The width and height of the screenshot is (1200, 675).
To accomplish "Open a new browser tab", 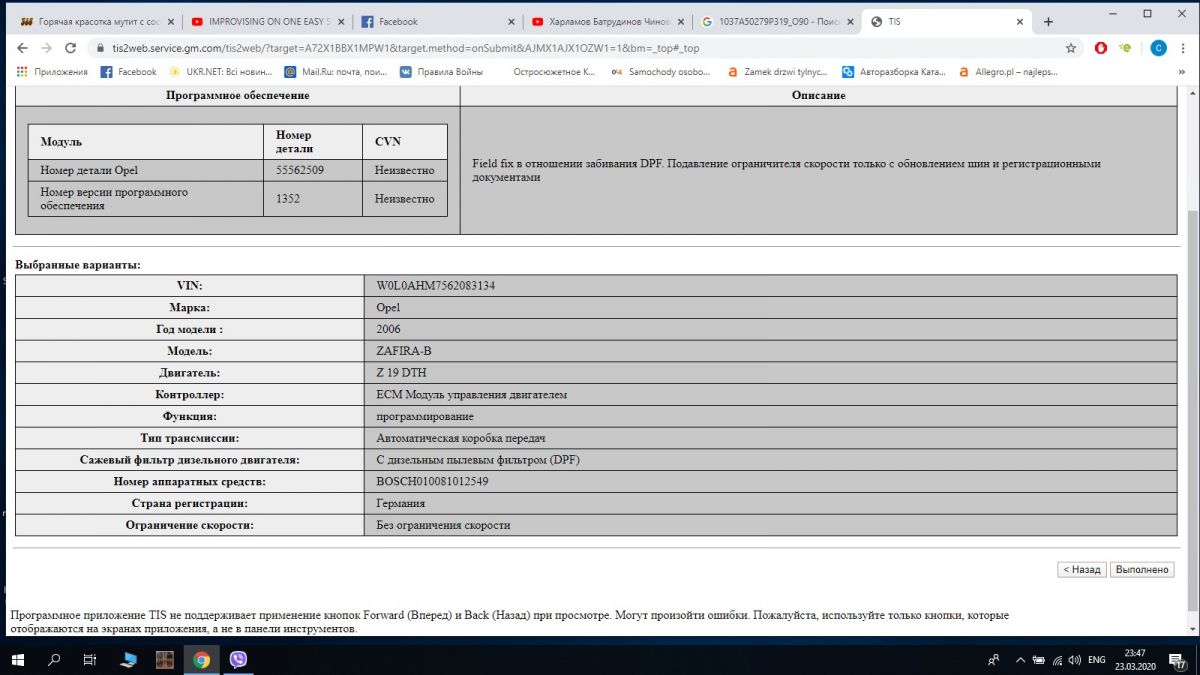I will pyautogui.click(x=1048, y=21).
